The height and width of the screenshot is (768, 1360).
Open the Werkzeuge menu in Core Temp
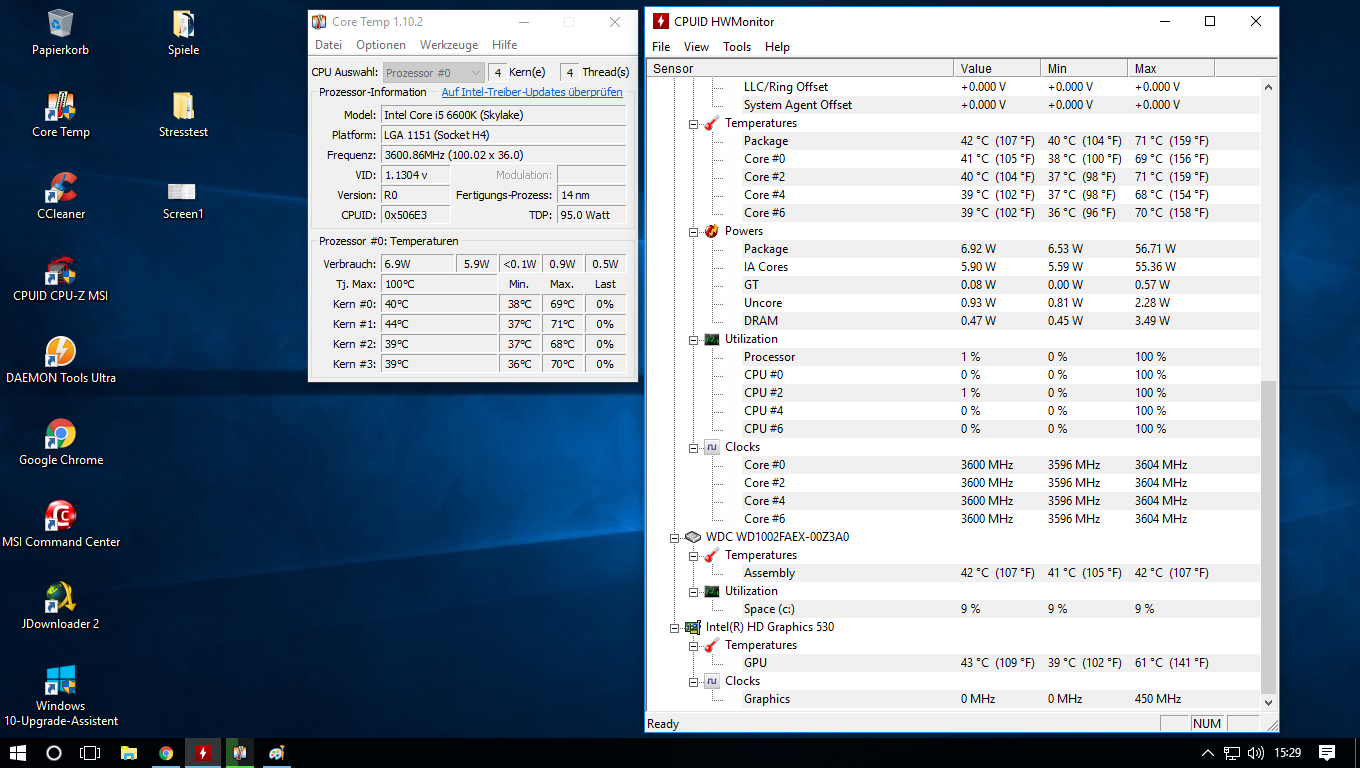click(x=449, y=45)
